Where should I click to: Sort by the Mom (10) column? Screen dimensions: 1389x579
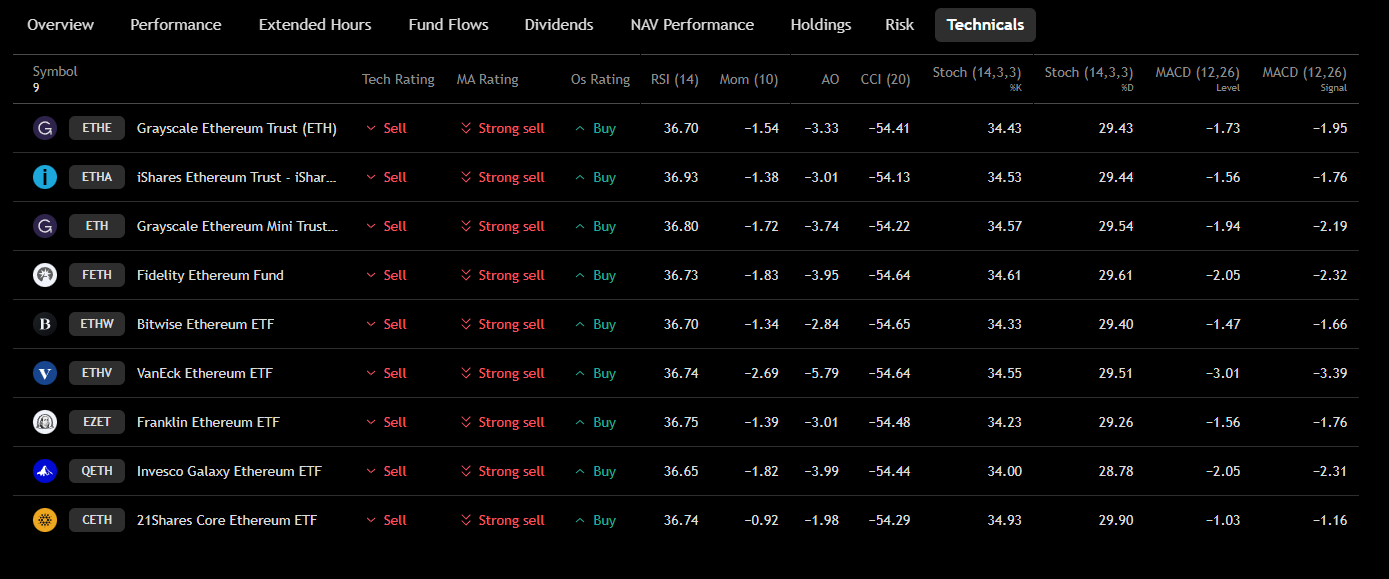(x=749, y=79)
